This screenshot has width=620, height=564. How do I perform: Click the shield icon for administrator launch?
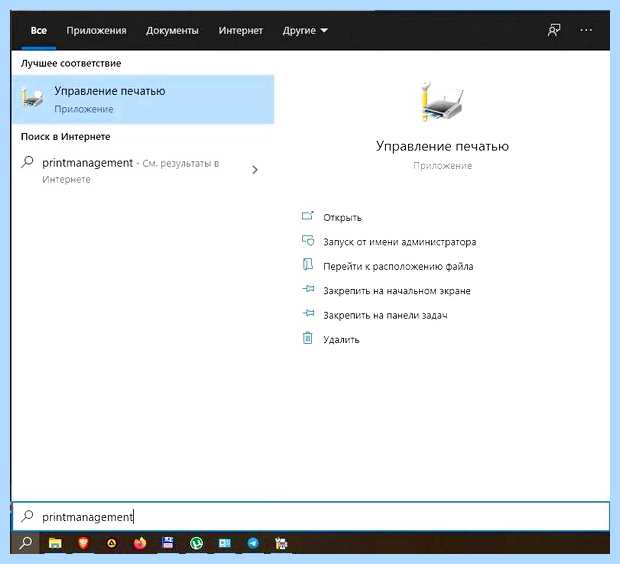click(x=308, y=240)
